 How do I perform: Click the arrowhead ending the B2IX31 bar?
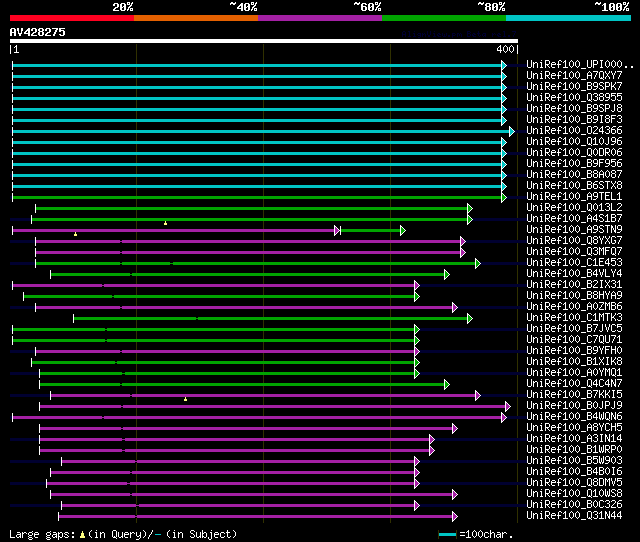click(417, 285)
